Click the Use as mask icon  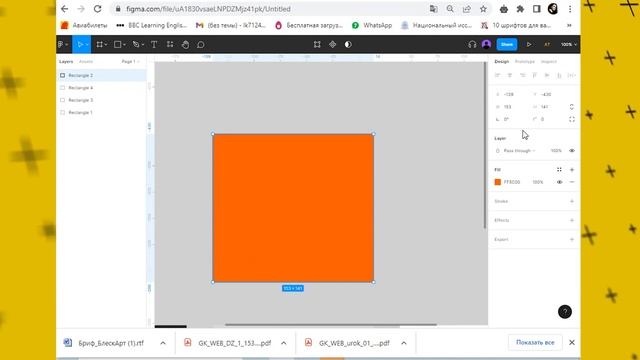pos(348,44)
